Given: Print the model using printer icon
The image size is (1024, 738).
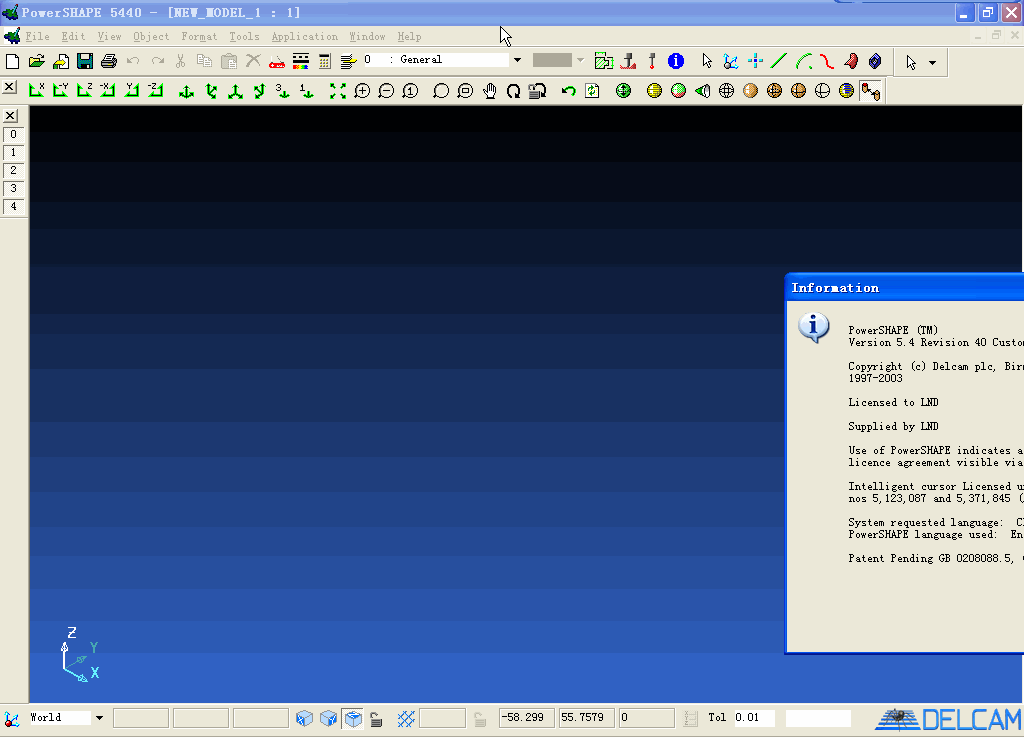Looking at the screenshot, I should click(x=109, y=61).
